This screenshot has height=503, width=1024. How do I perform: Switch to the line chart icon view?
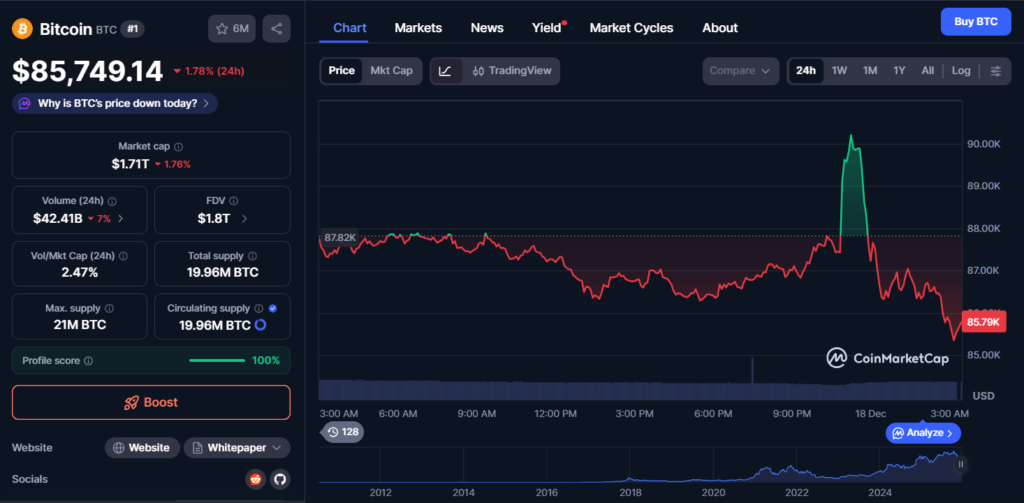point(446,71)
